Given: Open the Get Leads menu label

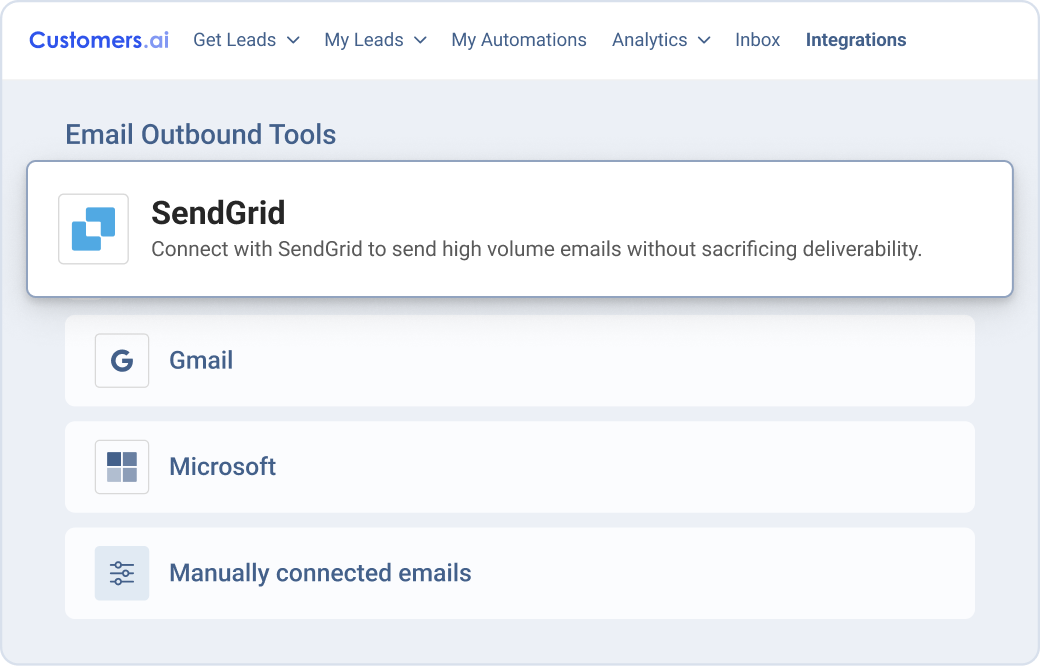Looking at the screenshot, I should [235, 40].
